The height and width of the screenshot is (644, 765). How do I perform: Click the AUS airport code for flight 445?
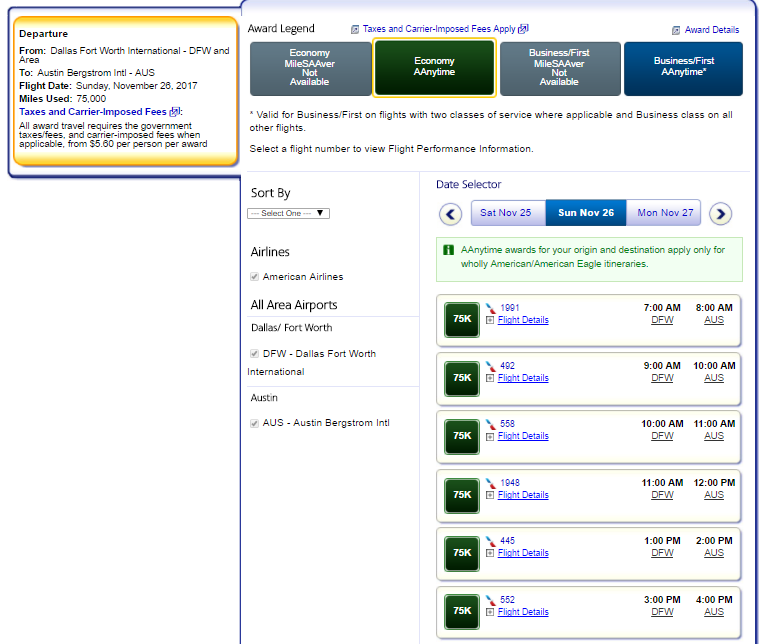tap(714, 553)
